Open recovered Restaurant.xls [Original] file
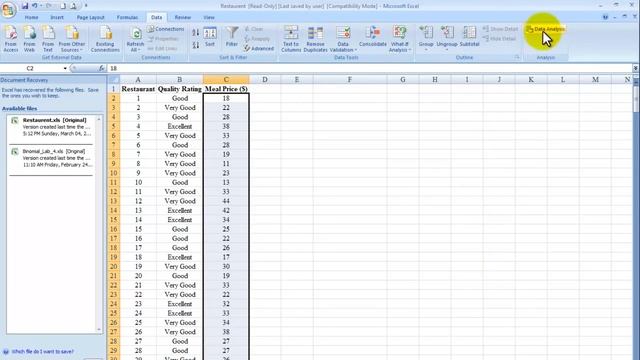 click(x=51, y=127)
